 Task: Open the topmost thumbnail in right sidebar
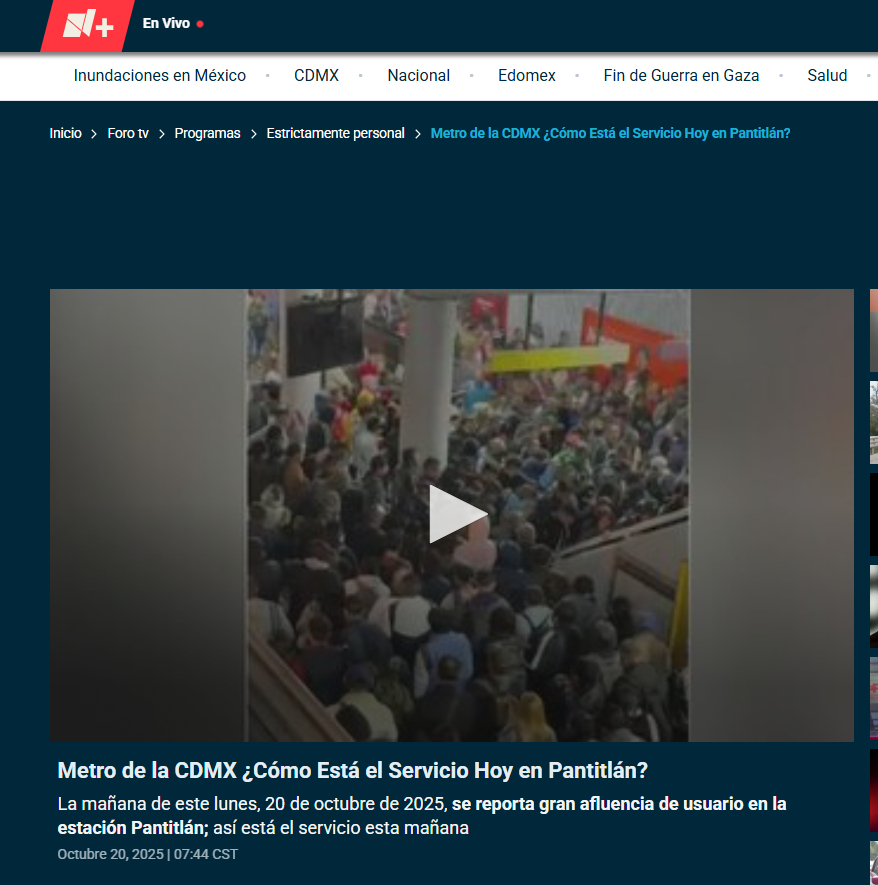873,331
